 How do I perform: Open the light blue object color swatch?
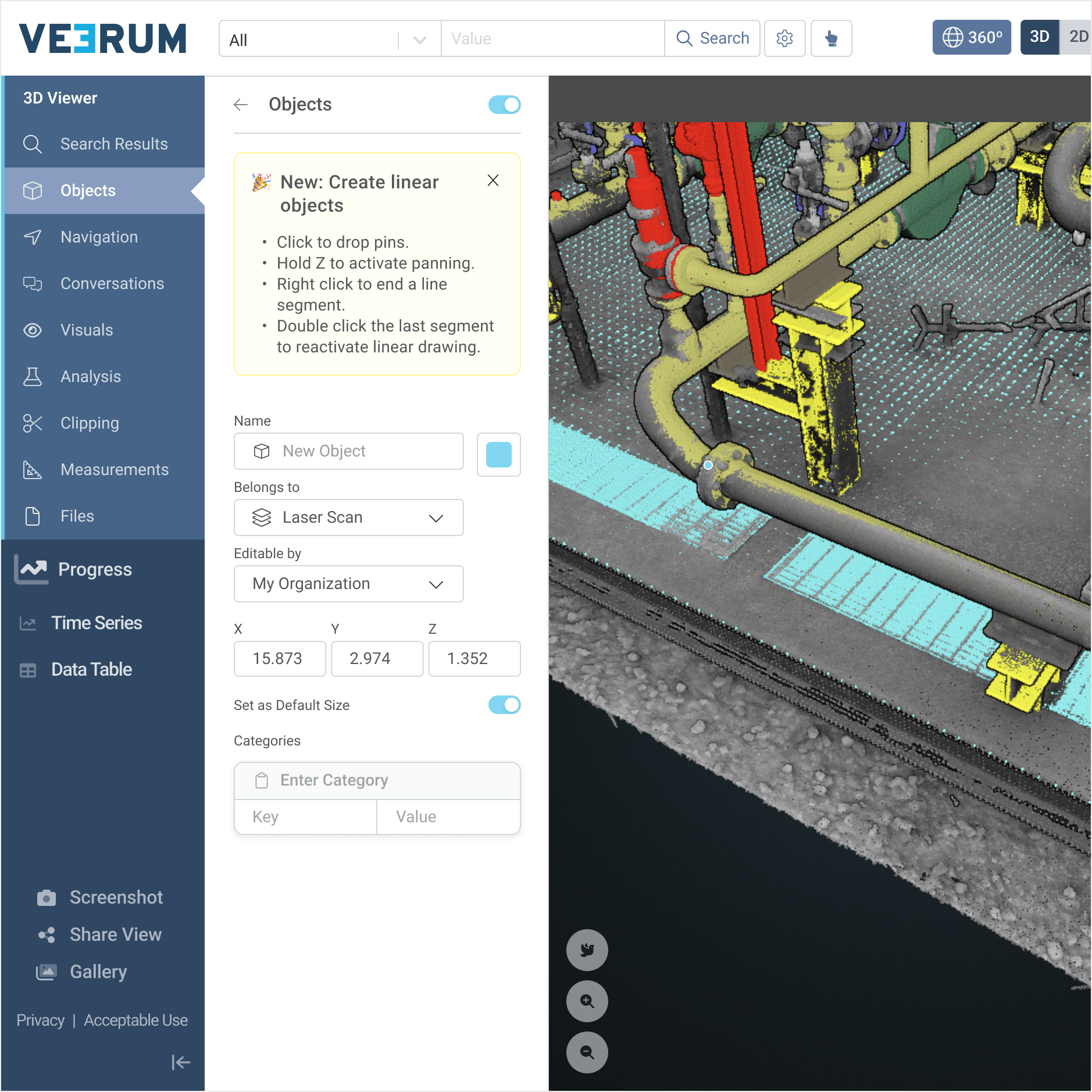click(x=498, y=455)
